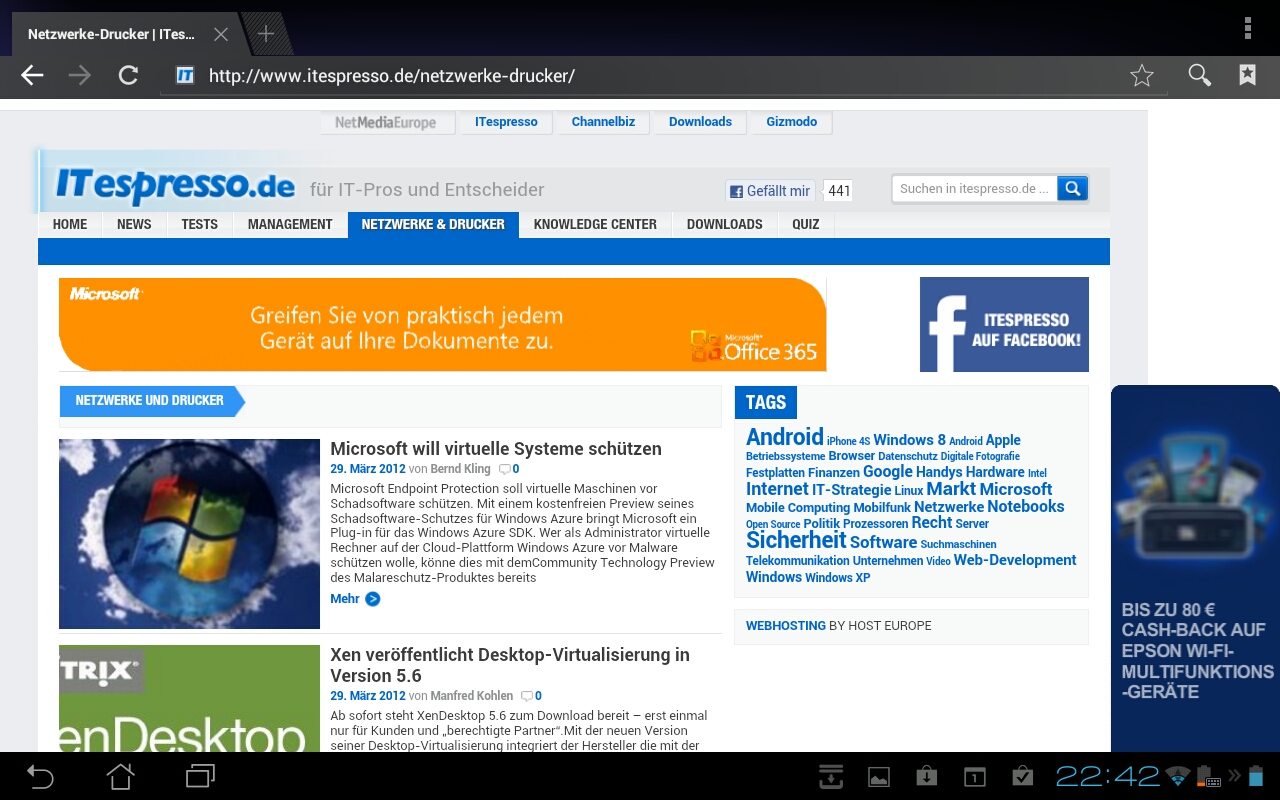
Task: Click the ITespresso network link
Action: (x=506, y=122)
